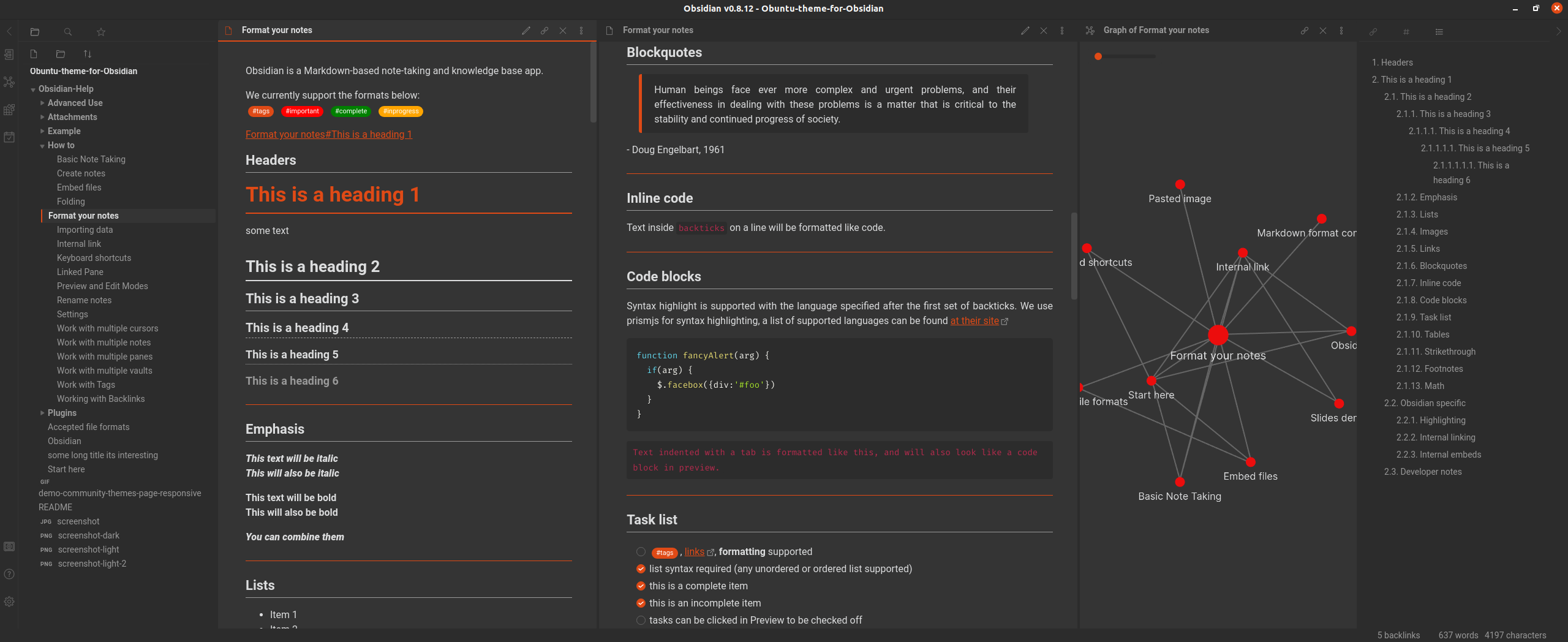Close the preview Format your notes pane
Screen dimensions: 1568x642
point(1044,31)
